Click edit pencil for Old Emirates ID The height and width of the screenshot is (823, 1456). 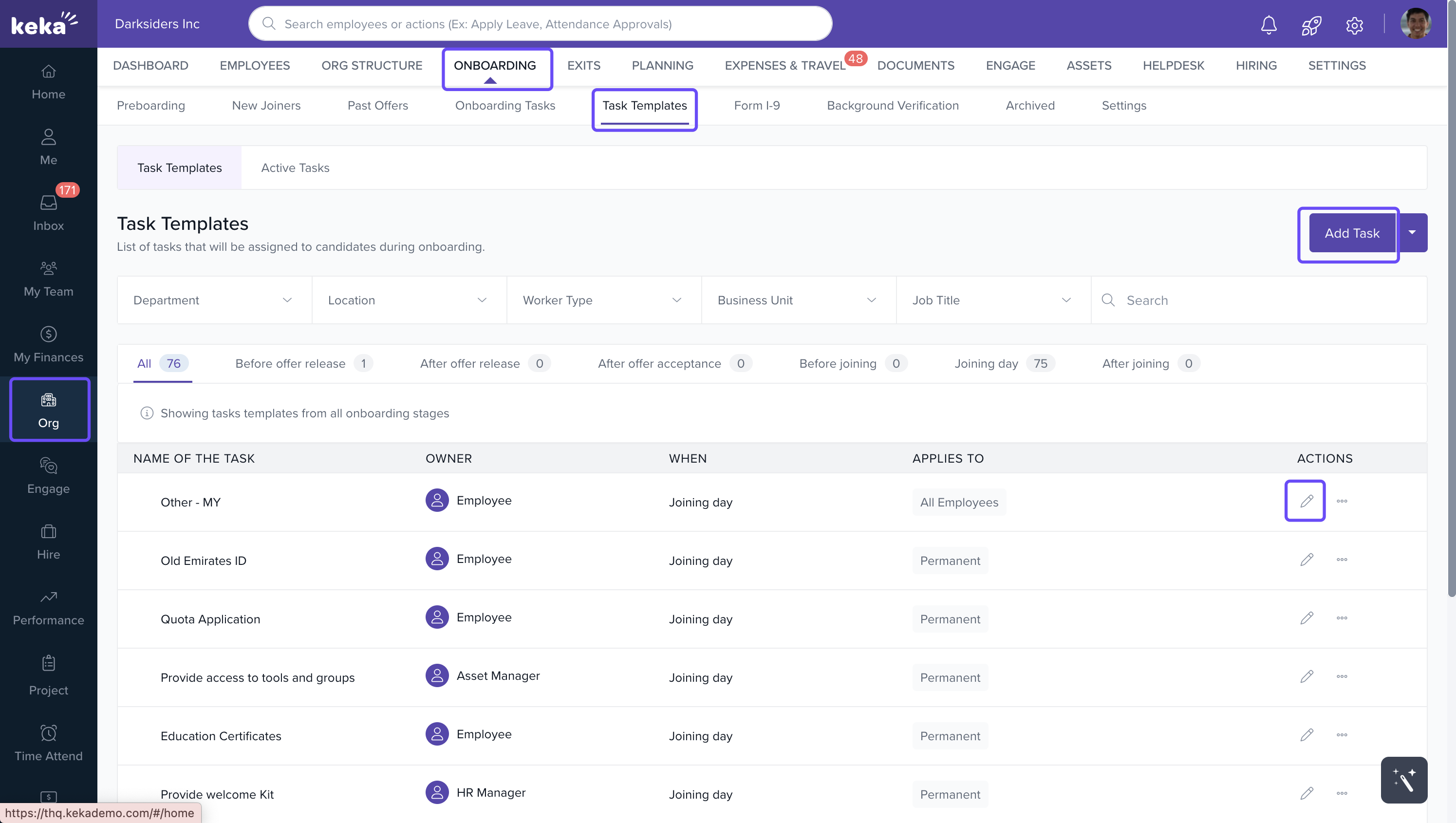click(1306, 560)
